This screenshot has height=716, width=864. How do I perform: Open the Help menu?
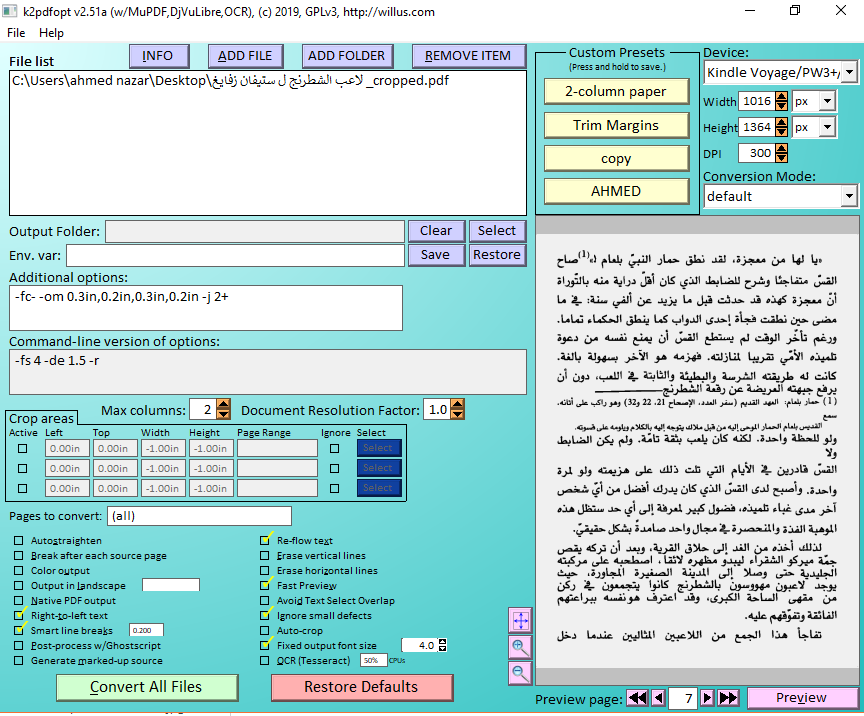click(x=51, y=33)
